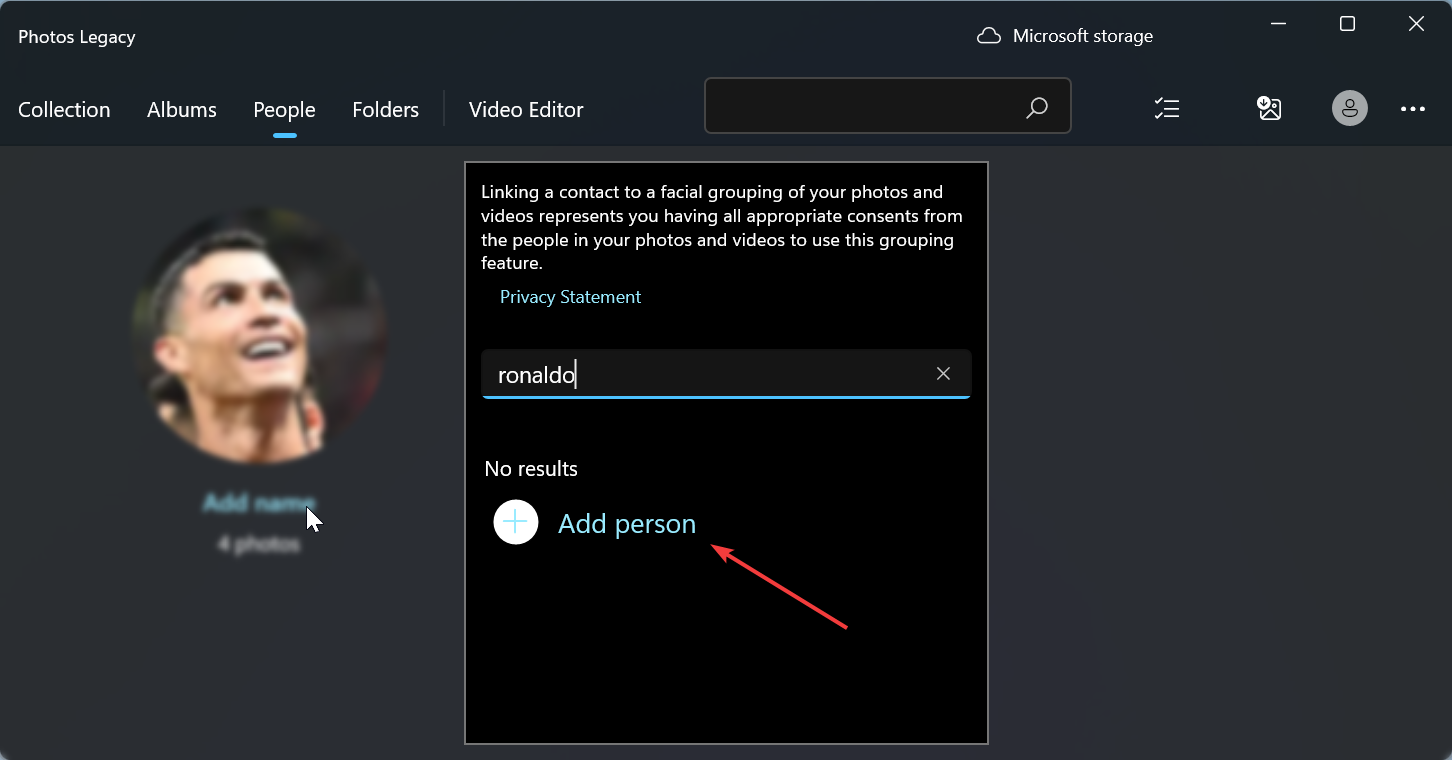Screen dimensions: 1452x760
Task: Select the People tab
Action: (x=284, y=110)
